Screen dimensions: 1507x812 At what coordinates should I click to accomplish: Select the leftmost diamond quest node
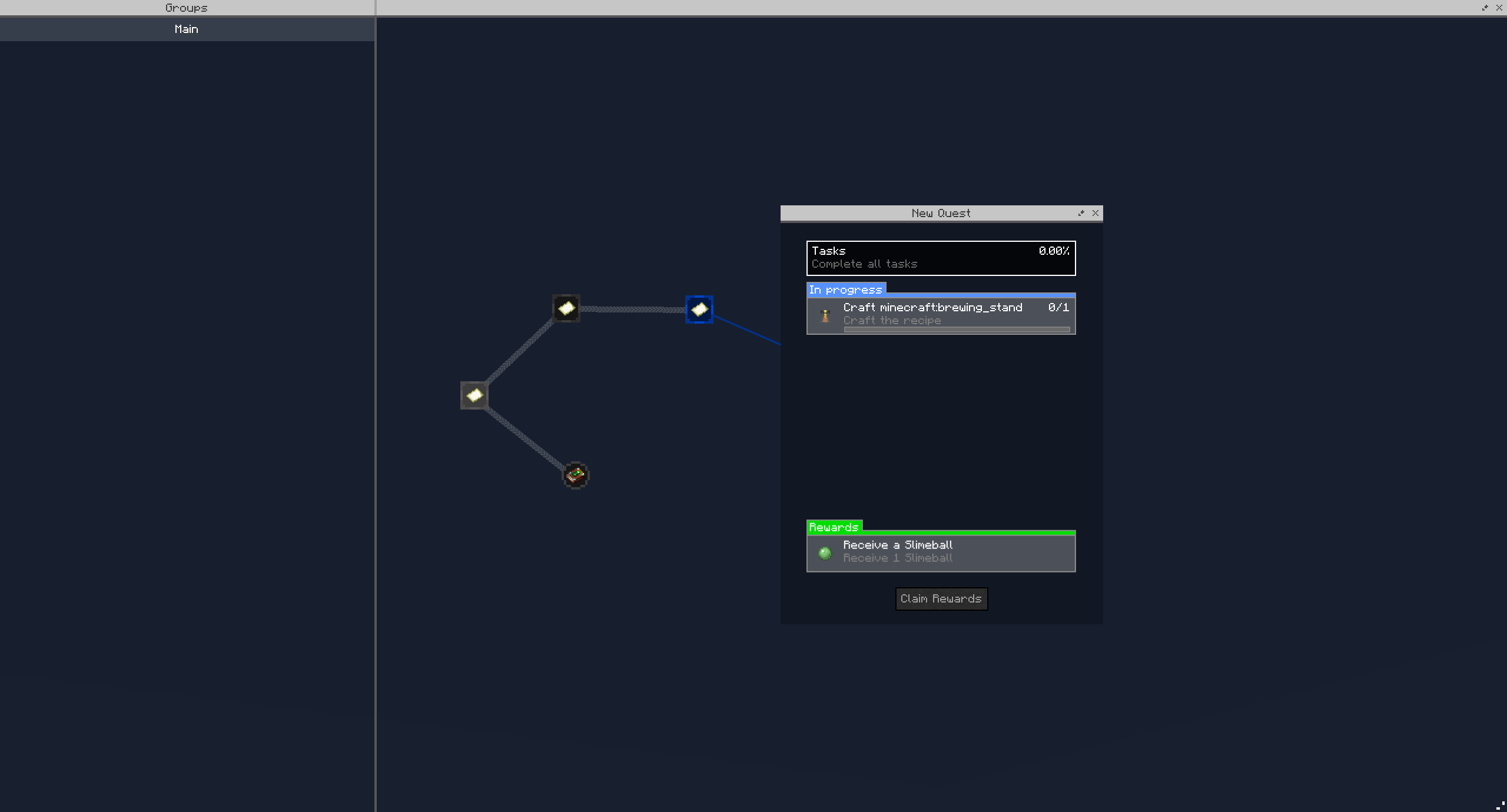[x=474, y=395]
